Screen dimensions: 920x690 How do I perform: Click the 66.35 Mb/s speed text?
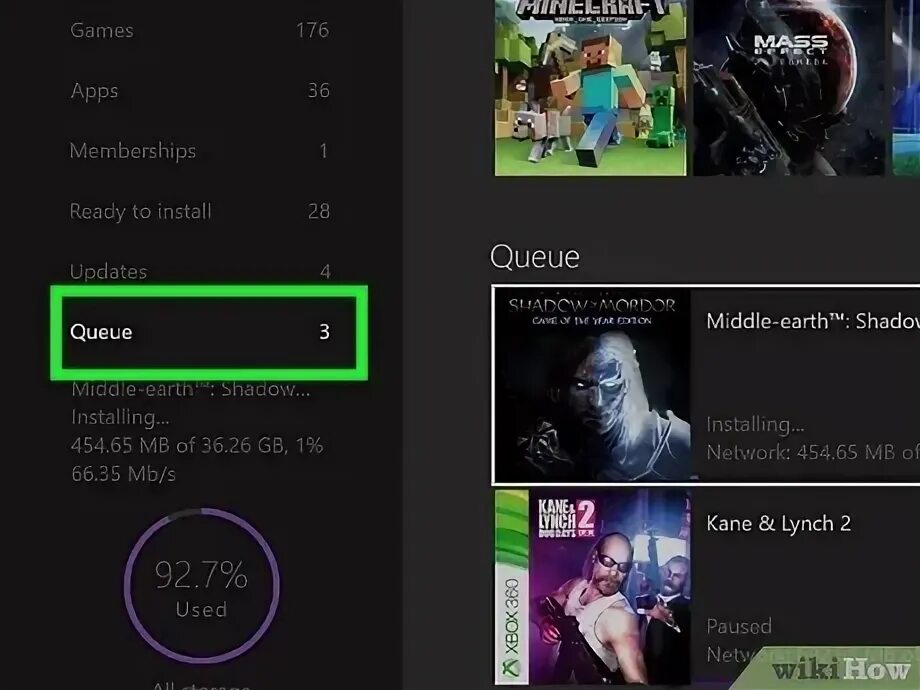pos(123,473)
